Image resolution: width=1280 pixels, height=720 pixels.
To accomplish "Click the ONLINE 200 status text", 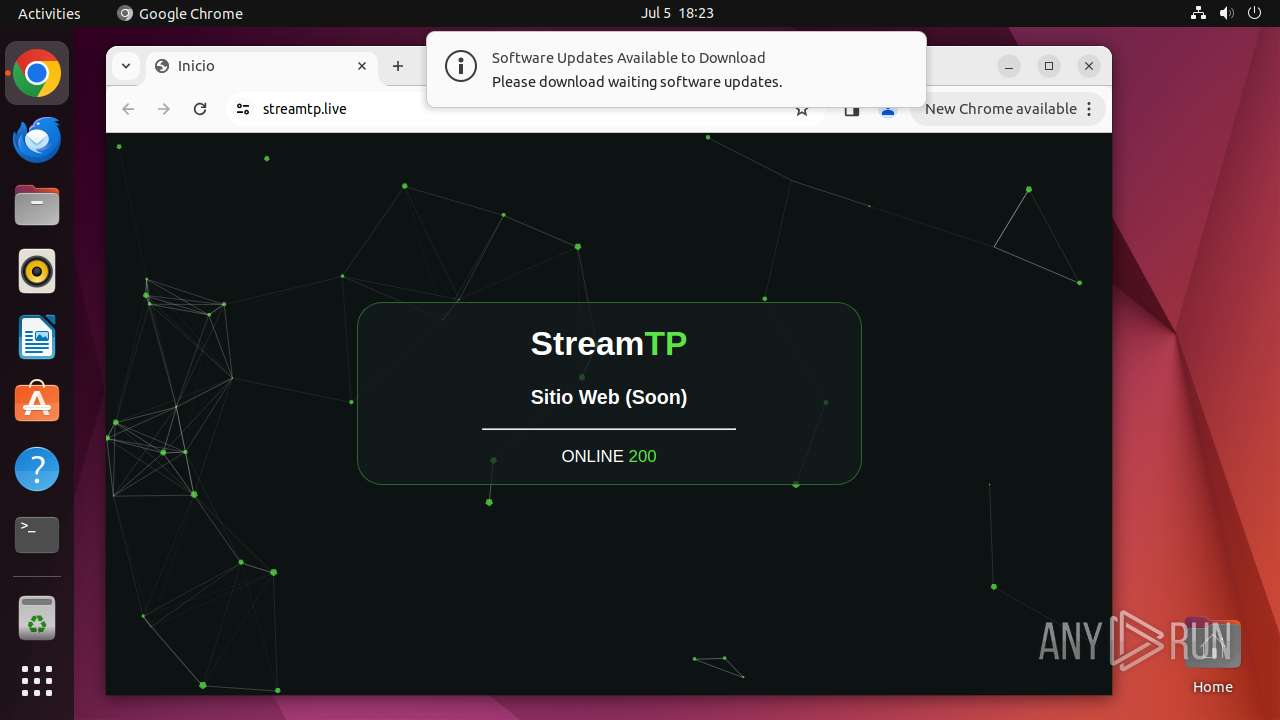I will click(609, 456).
